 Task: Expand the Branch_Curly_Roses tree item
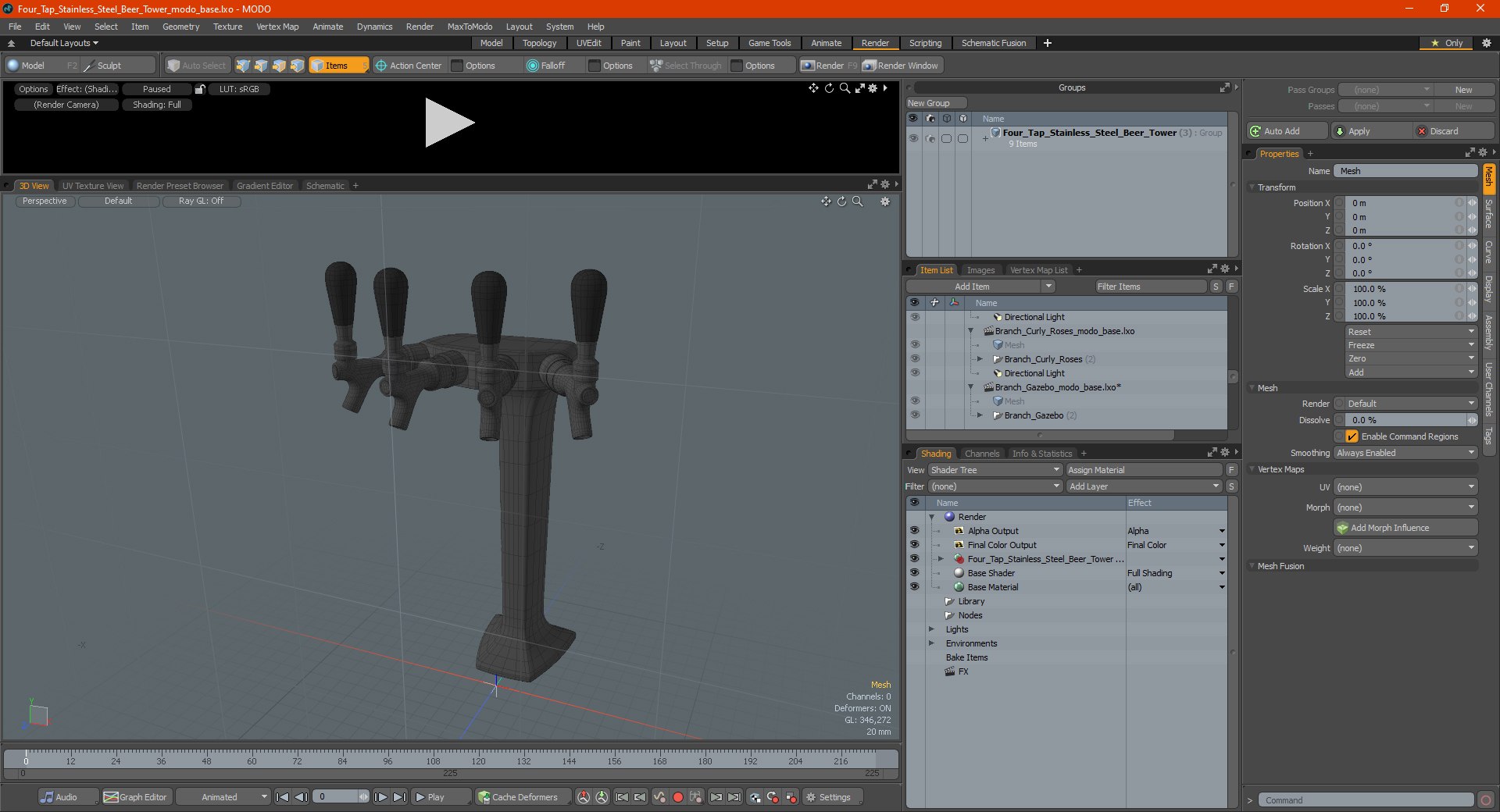click(980, 359)
